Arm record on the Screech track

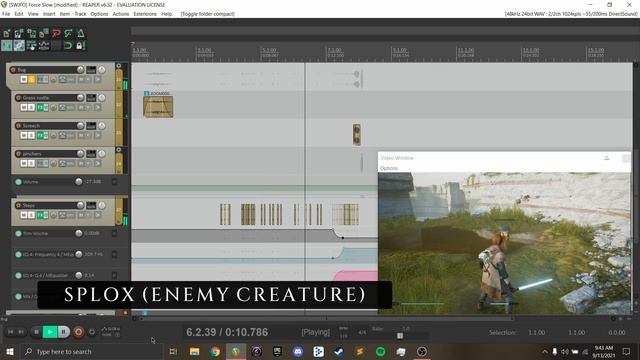[x=18, y=126]
